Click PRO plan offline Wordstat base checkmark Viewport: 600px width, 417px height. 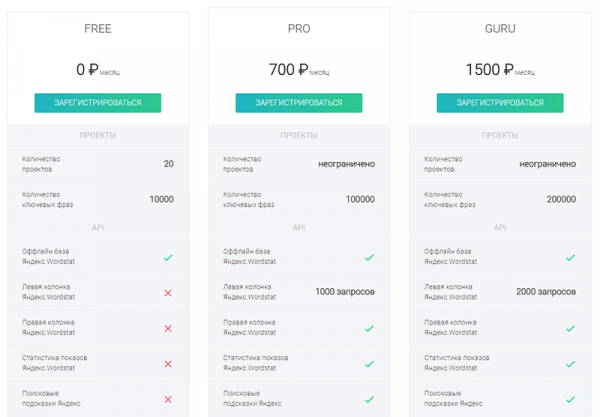pyautogui.click(x=369, y=257)
